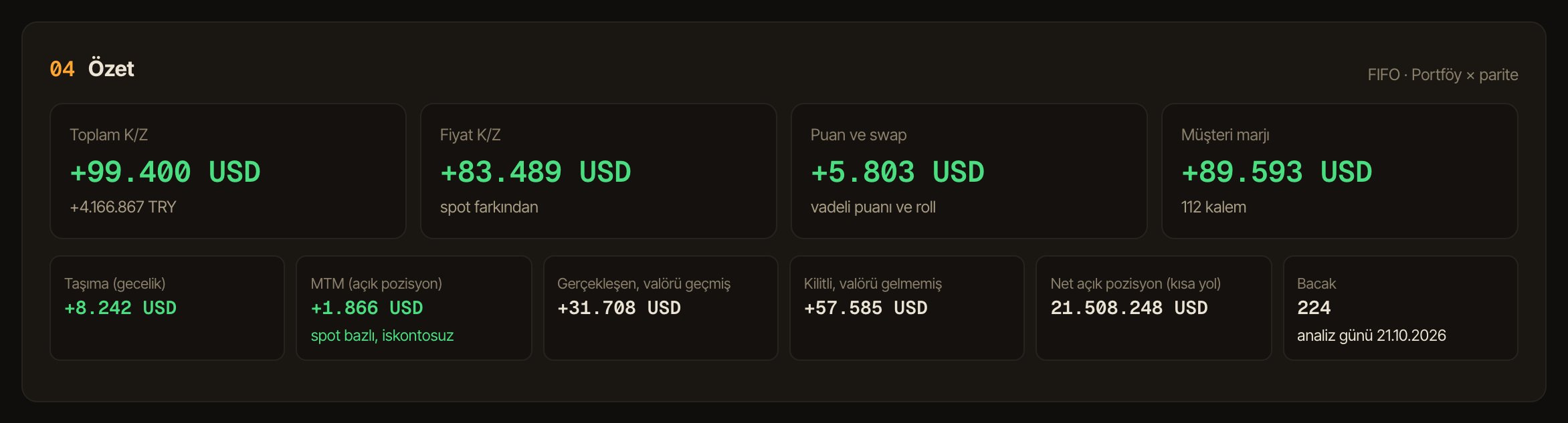Click the +89.593 USD margin value

[x=1276, y=172]
